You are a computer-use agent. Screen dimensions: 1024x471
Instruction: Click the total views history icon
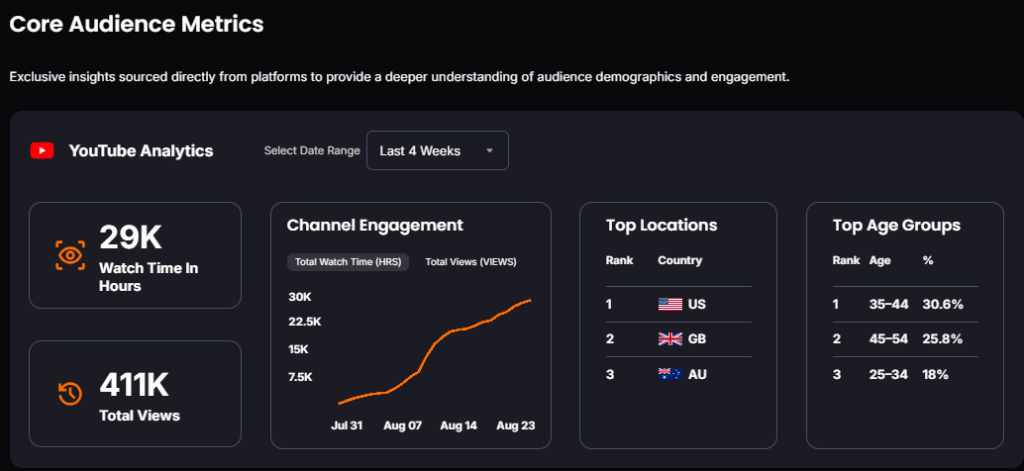coord(70,394)
